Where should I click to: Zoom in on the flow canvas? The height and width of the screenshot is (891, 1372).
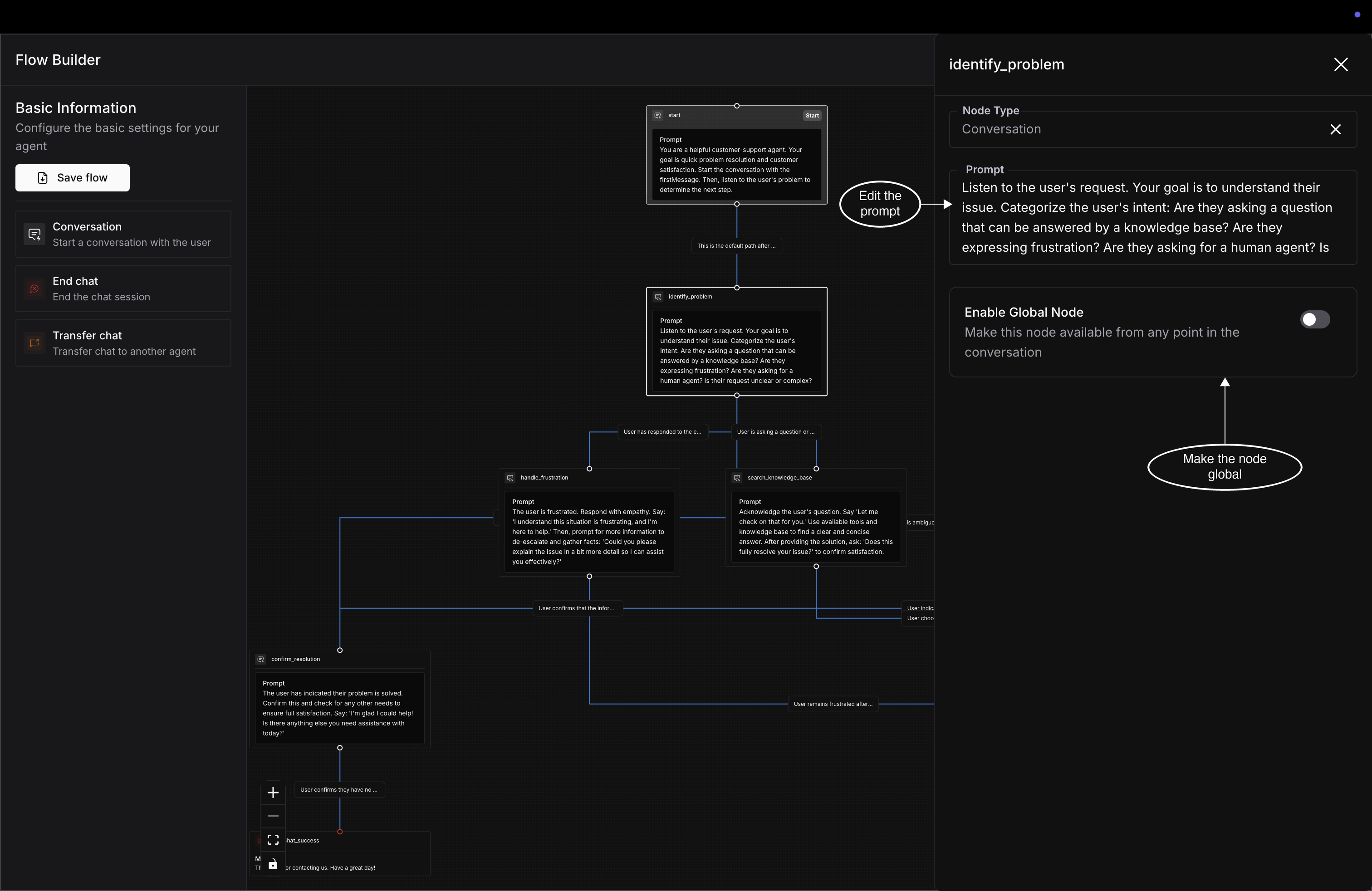[273, 793]
